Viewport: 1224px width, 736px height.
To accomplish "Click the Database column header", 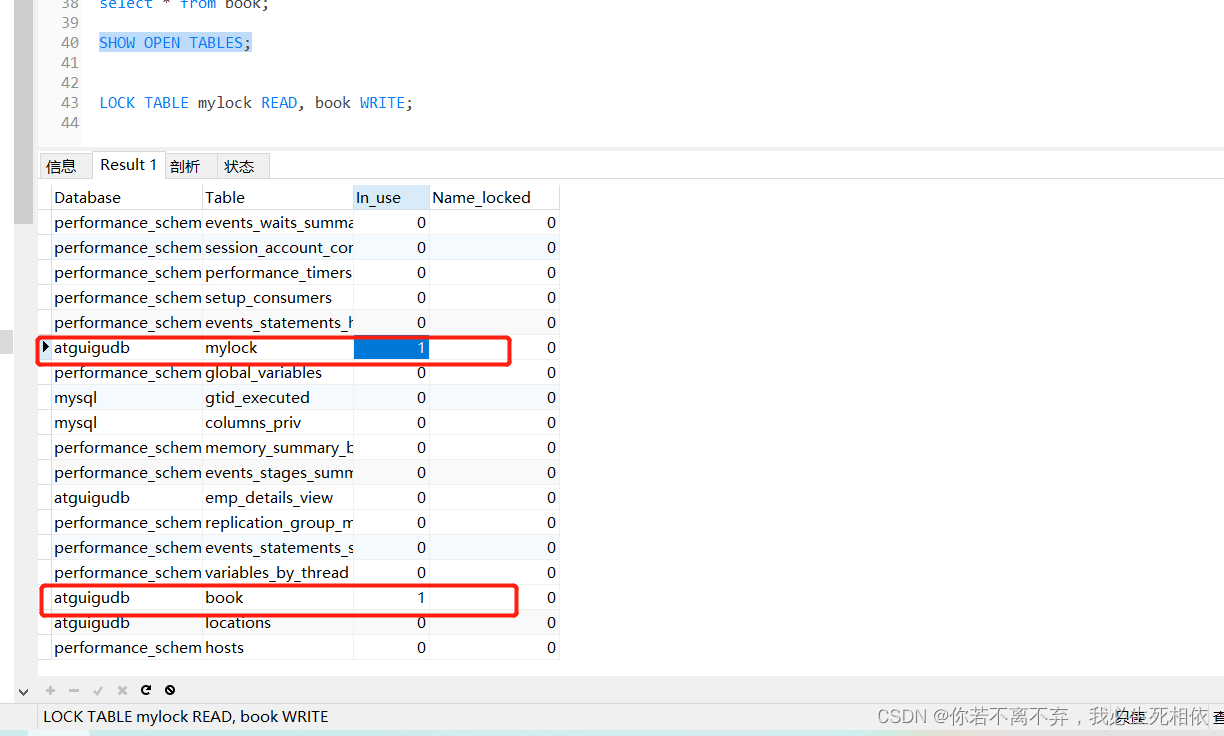I will [x=127, y=197].
